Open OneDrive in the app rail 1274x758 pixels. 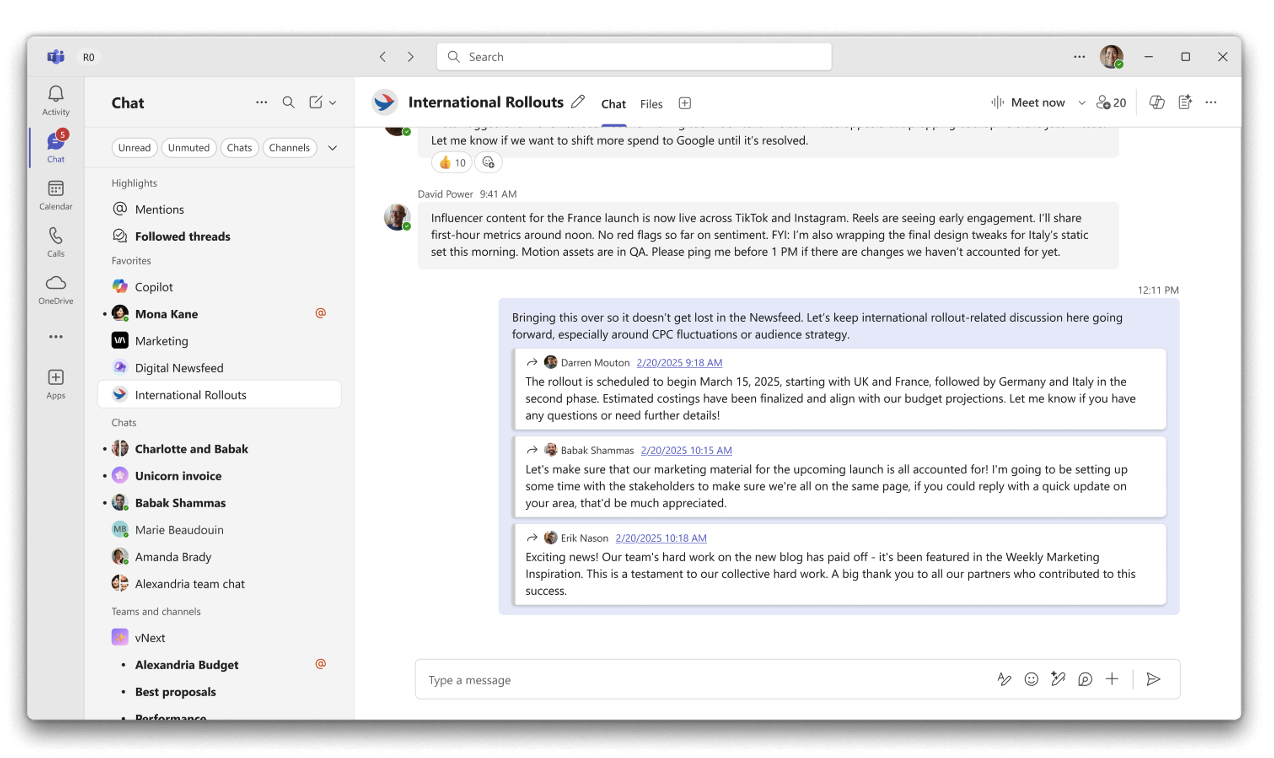point(56,288)
